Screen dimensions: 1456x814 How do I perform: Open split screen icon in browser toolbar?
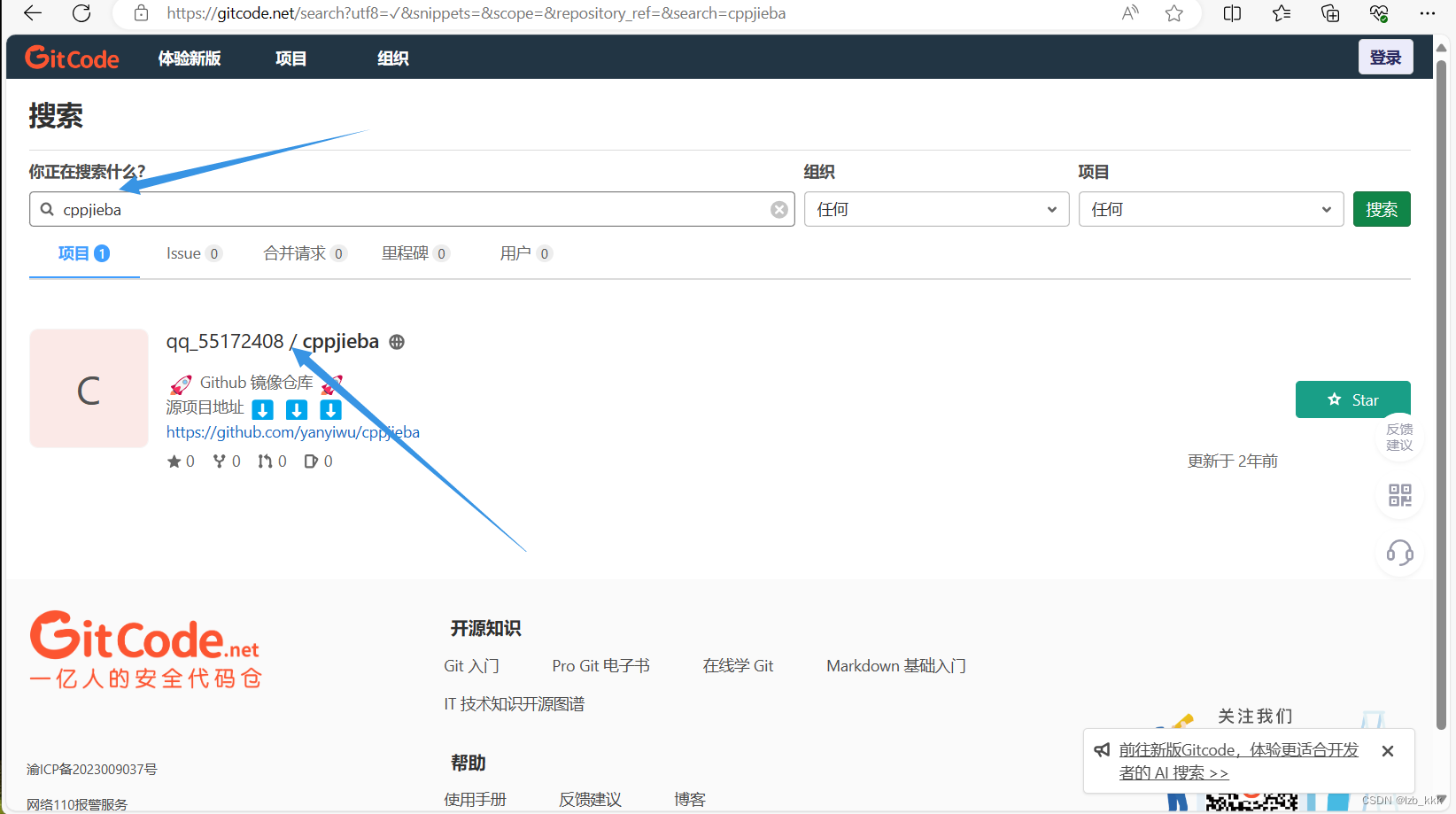(x=1232, y=13)
